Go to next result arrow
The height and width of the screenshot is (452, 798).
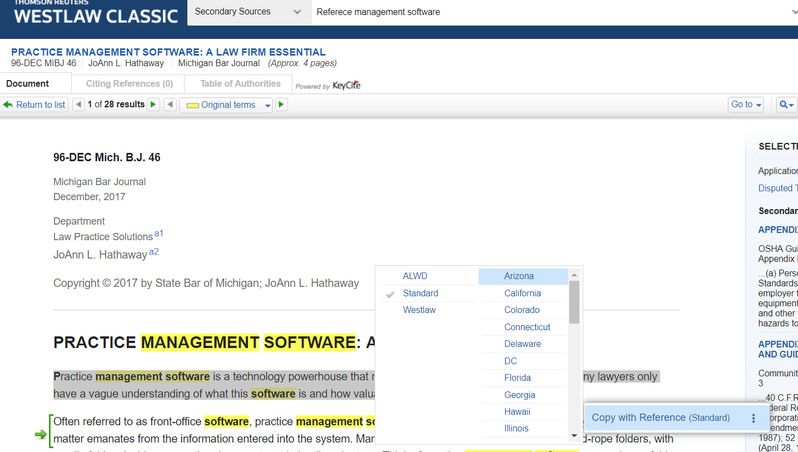[x=153, y=105]
